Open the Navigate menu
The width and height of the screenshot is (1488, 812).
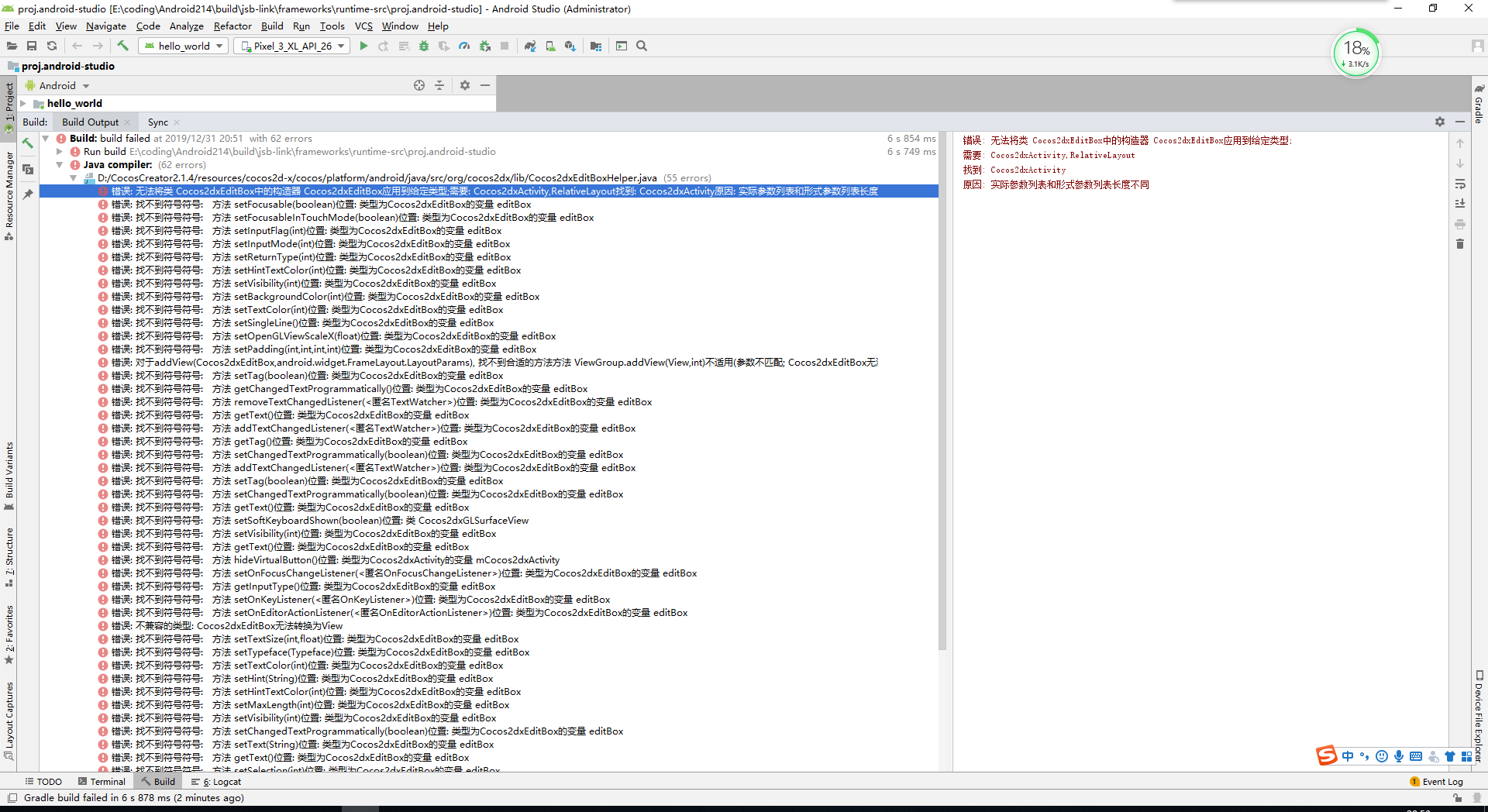[106, 26]
